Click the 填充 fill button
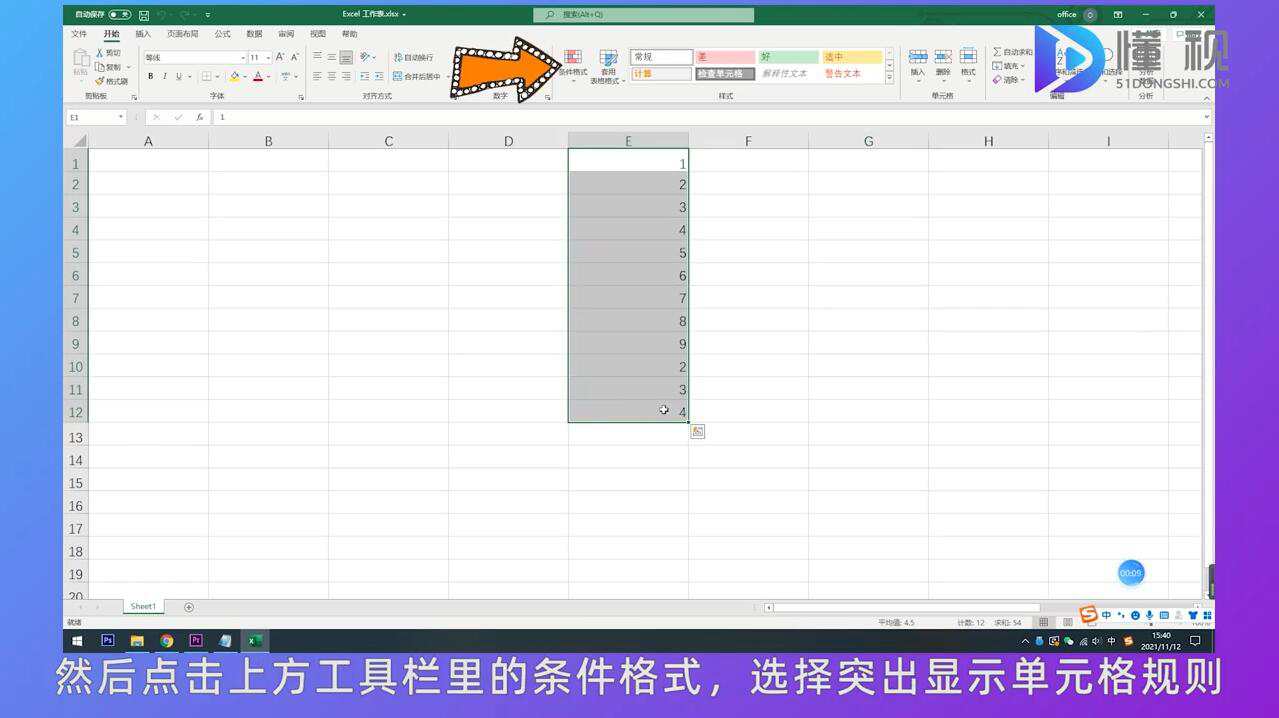Image resolution: width=1279 pixels, height=718 pixels. (x=1008, y=66)
